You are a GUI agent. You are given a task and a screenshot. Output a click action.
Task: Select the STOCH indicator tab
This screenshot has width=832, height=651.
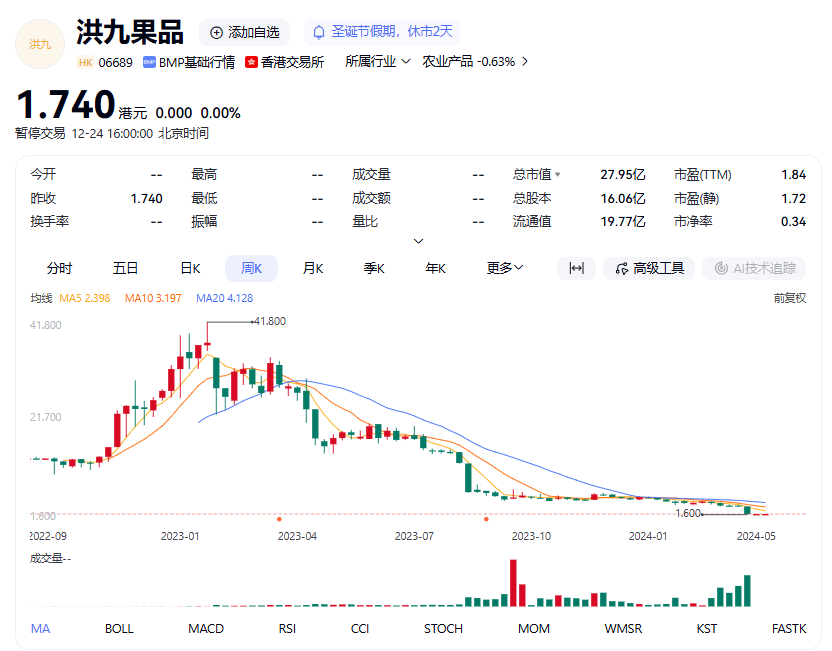[x=443, y=629]
